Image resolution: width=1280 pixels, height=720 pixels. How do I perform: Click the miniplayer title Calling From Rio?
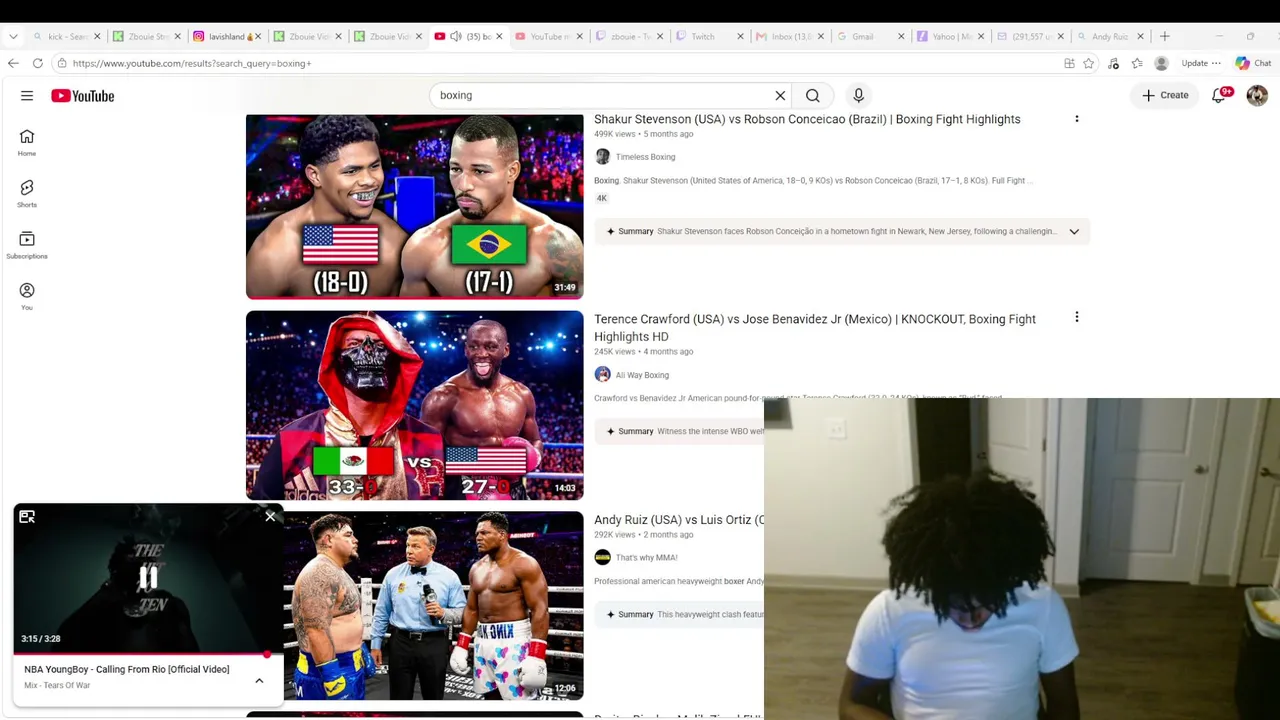[x=127, y=670]
